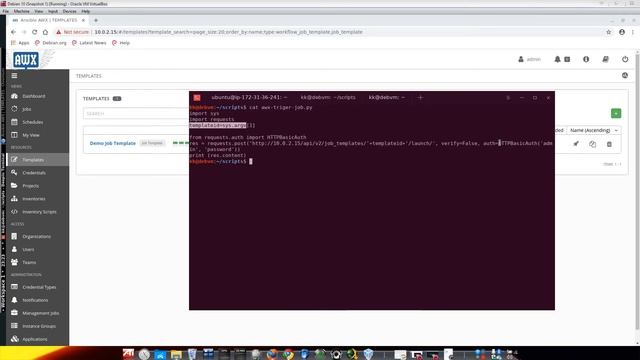Open Chrome from the taskbar
Screen dimensions: 640x360
coord(288,354)
